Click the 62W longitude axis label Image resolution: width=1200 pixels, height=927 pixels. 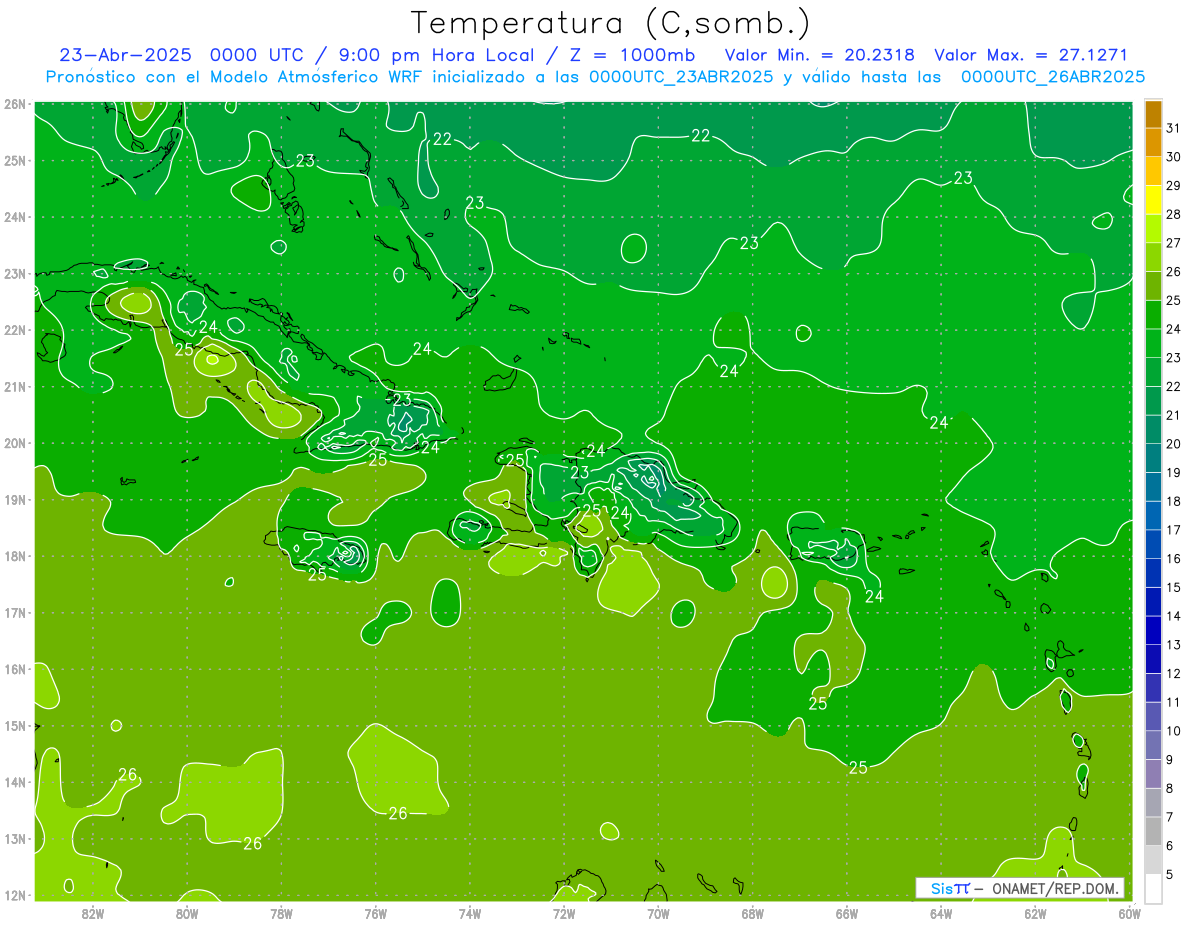[1035, 912]
